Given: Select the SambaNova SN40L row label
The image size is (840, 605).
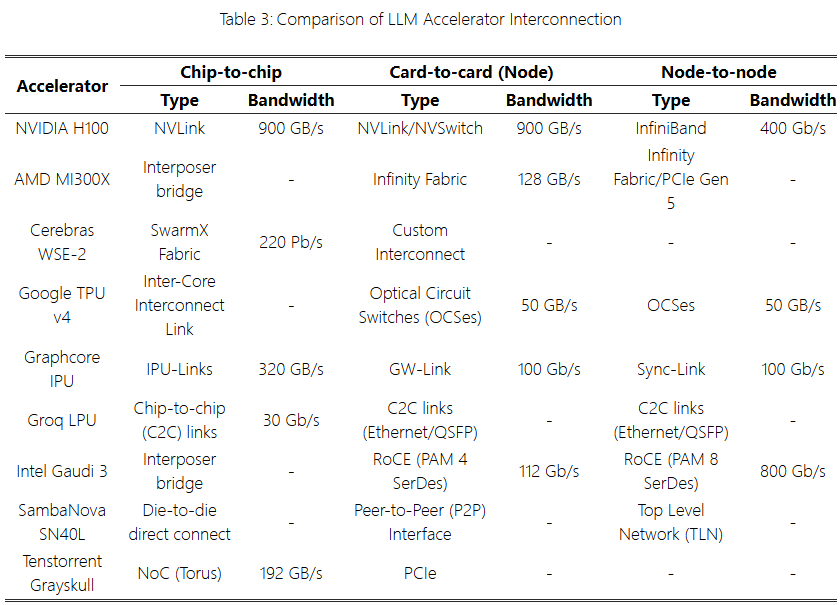Looking at the screenshot, I should click(x=62, y=522).
